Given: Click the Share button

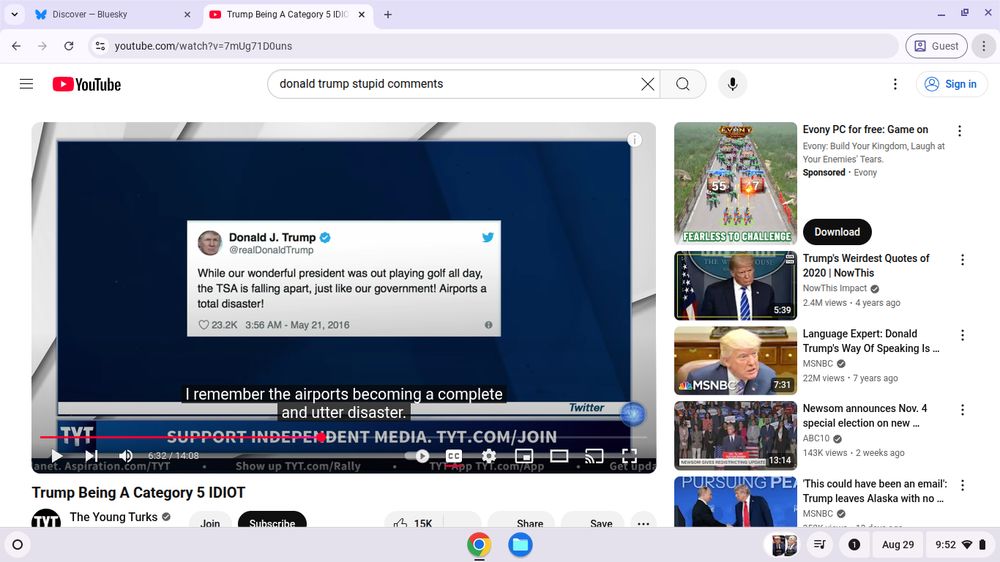Looking at the screenshot, I should coord(521,522).
